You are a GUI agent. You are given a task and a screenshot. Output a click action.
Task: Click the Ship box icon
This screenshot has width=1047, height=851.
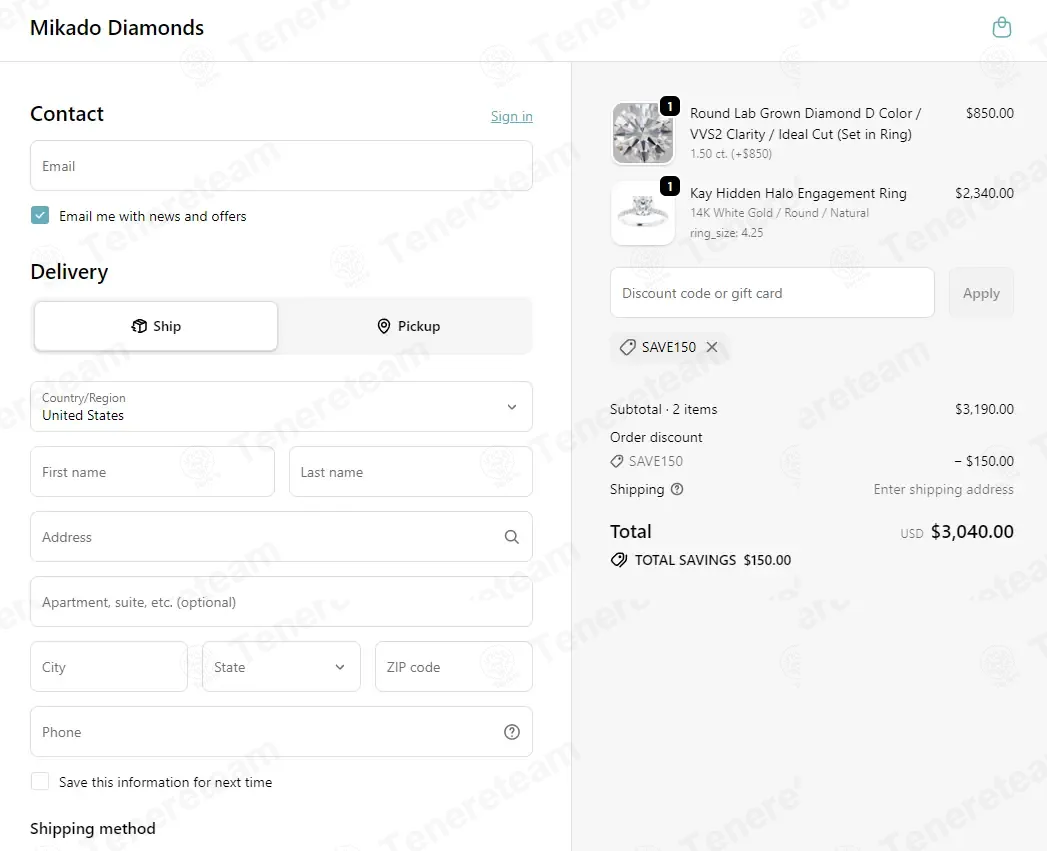click(x=139, y=326)
